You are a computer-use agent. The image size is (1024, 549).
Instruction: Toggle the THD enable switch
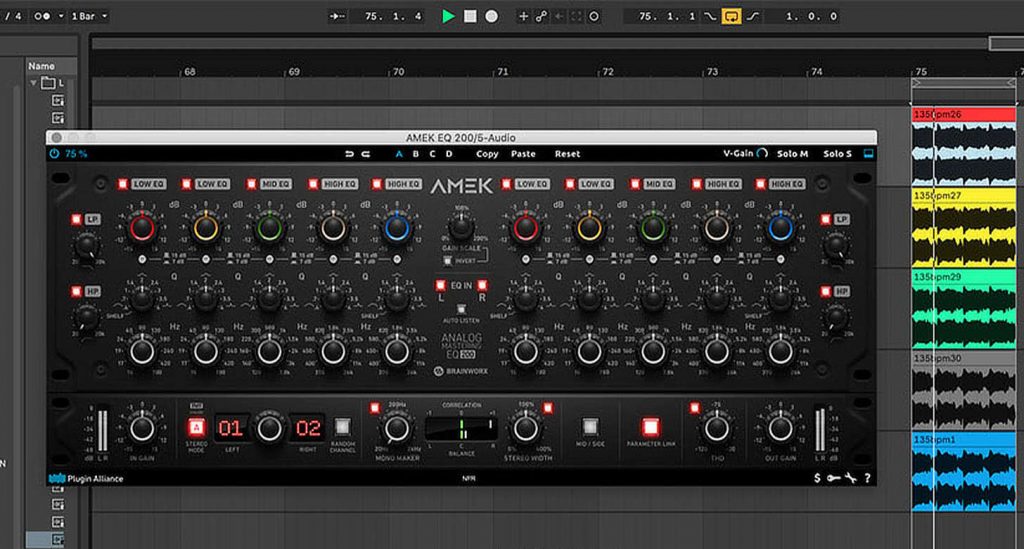[695, 408]
